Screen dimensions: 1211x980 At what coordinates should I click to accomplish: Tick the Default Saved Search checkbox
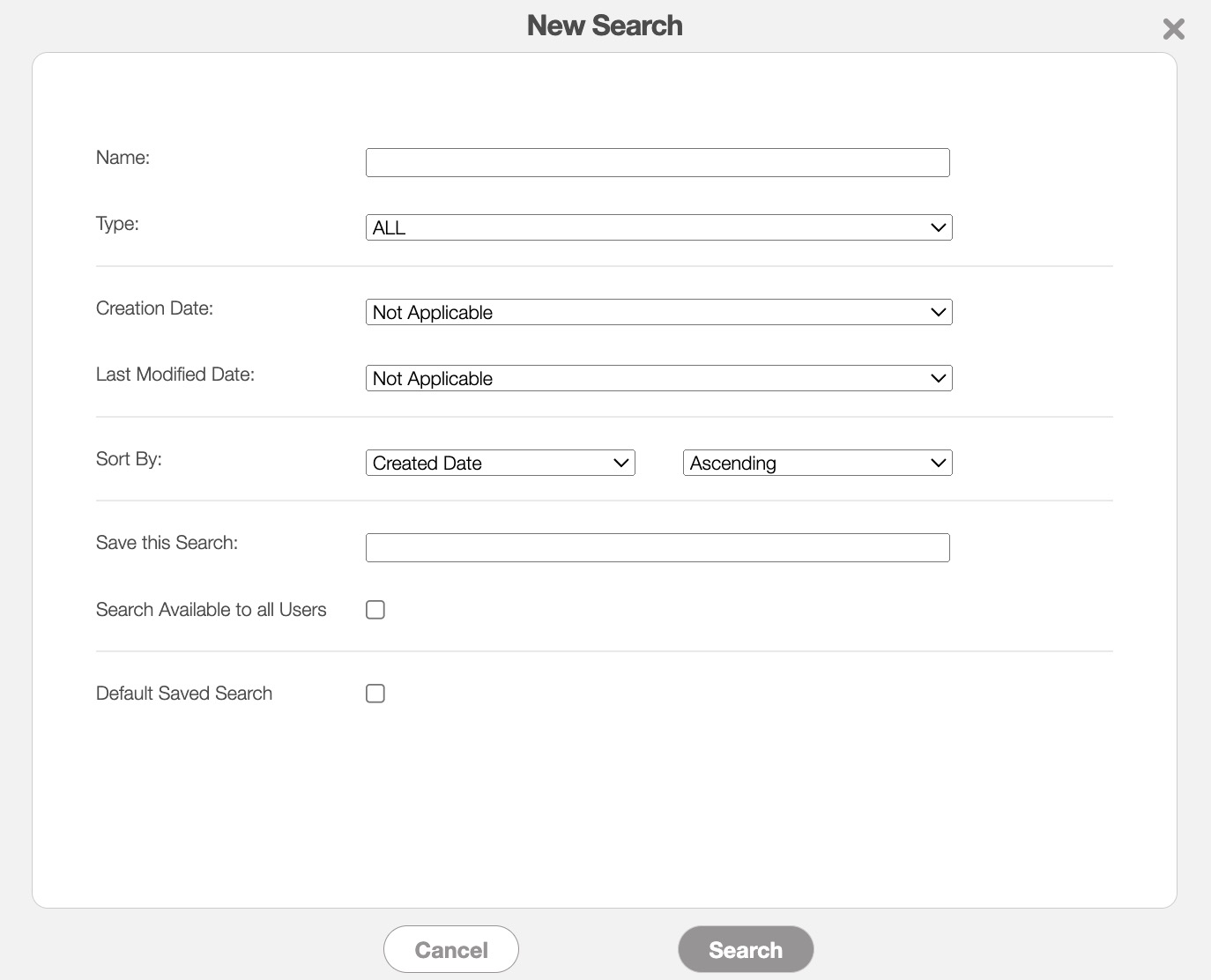375,694
